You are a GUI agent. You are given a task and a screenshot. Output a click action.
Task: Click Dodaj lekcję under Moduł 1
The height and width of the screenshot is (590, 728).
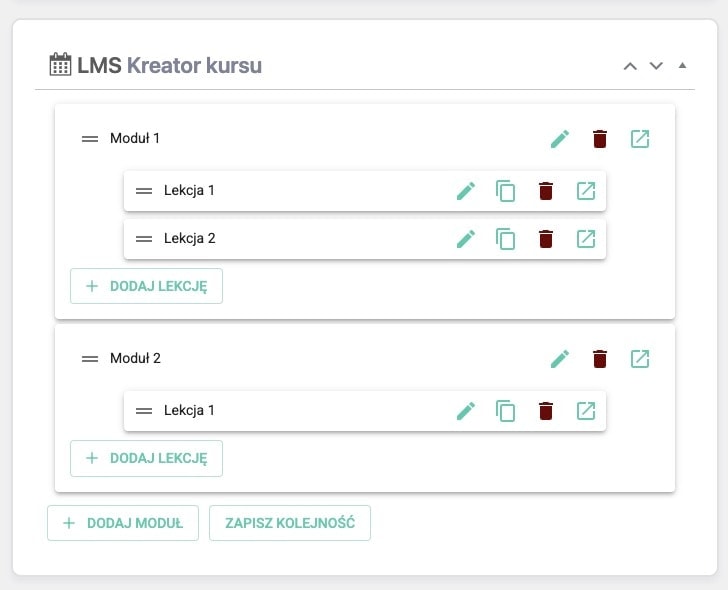(x=146, y=286)
